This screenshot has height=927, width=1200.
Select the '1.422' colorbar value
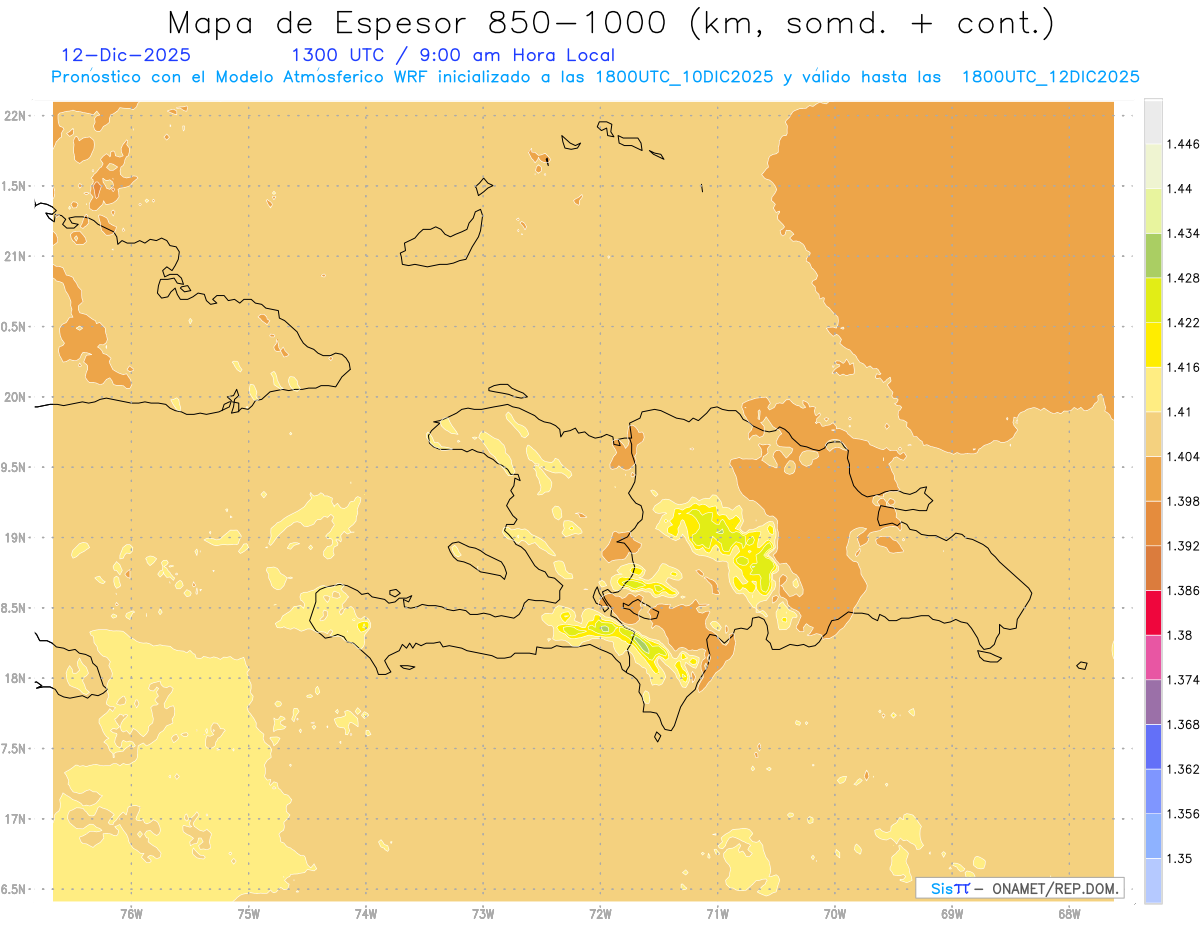[x=1183, y=322]
